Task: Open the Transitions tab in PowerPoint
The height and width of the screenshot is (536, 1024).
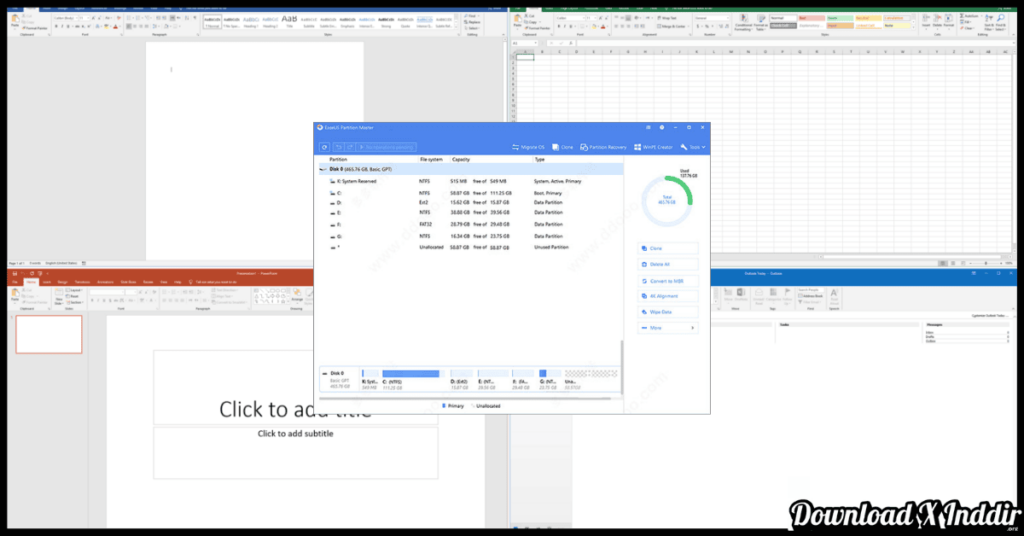Action: (x=82, y=282)
